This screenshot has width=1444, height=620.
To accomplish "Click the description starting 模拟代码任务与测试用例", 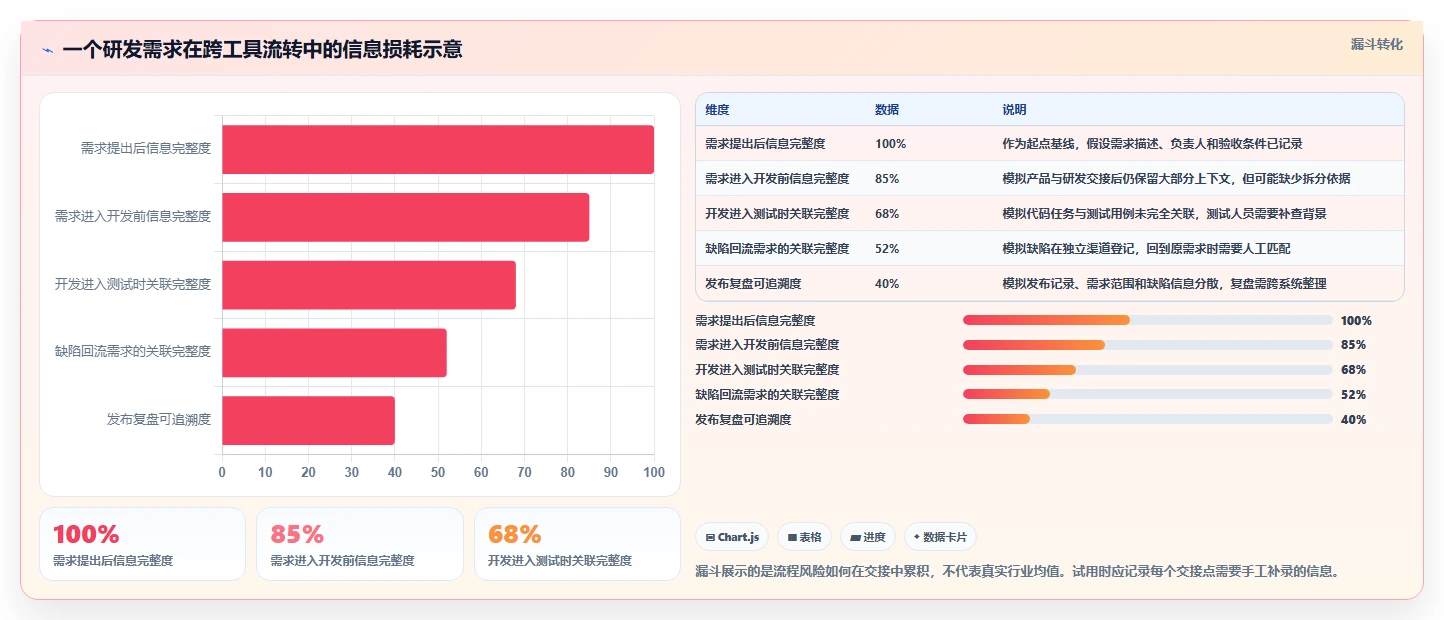I will pos(1164,214).
